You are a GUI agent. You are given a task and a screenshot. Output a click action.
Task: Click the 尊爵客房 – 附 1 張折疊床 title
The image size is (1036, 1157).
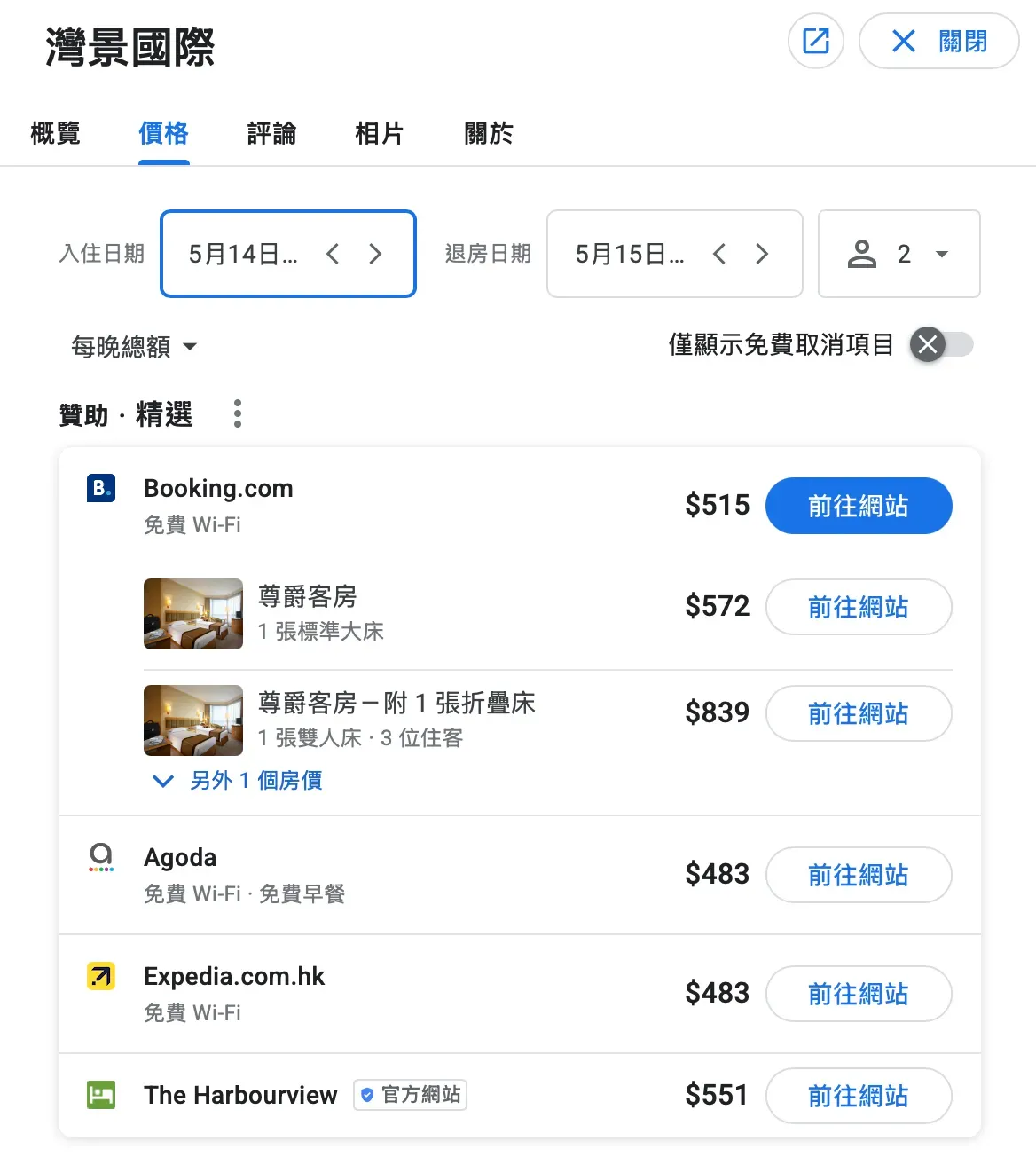pyautogui.click(x=396, y=703)
